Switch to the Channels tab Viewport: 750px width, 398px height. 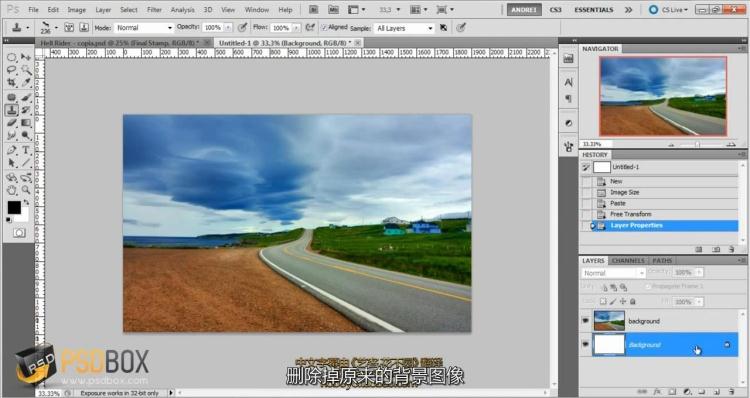[628, 261]
